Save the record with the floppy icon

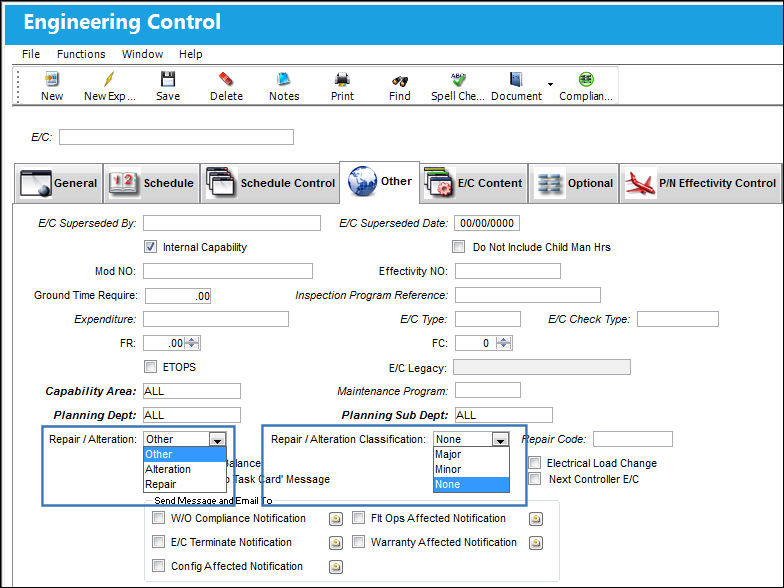(x=168, y=79)
